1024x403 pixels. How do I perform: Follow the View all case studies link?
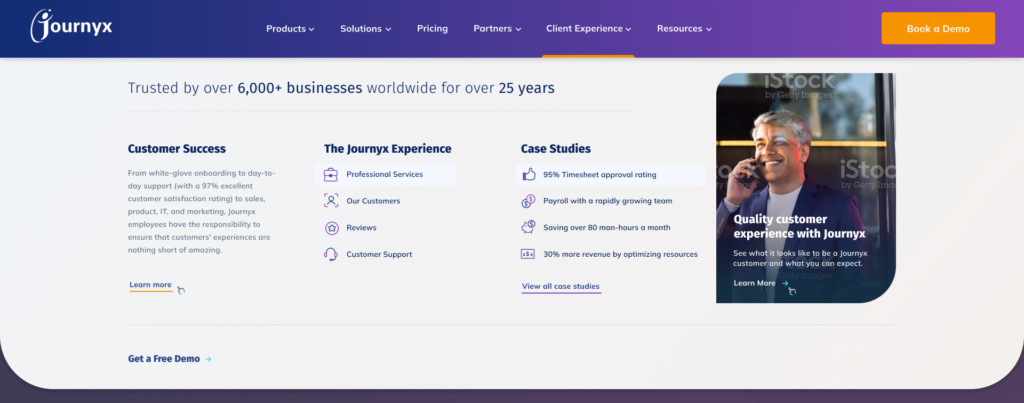click(561, 287)
